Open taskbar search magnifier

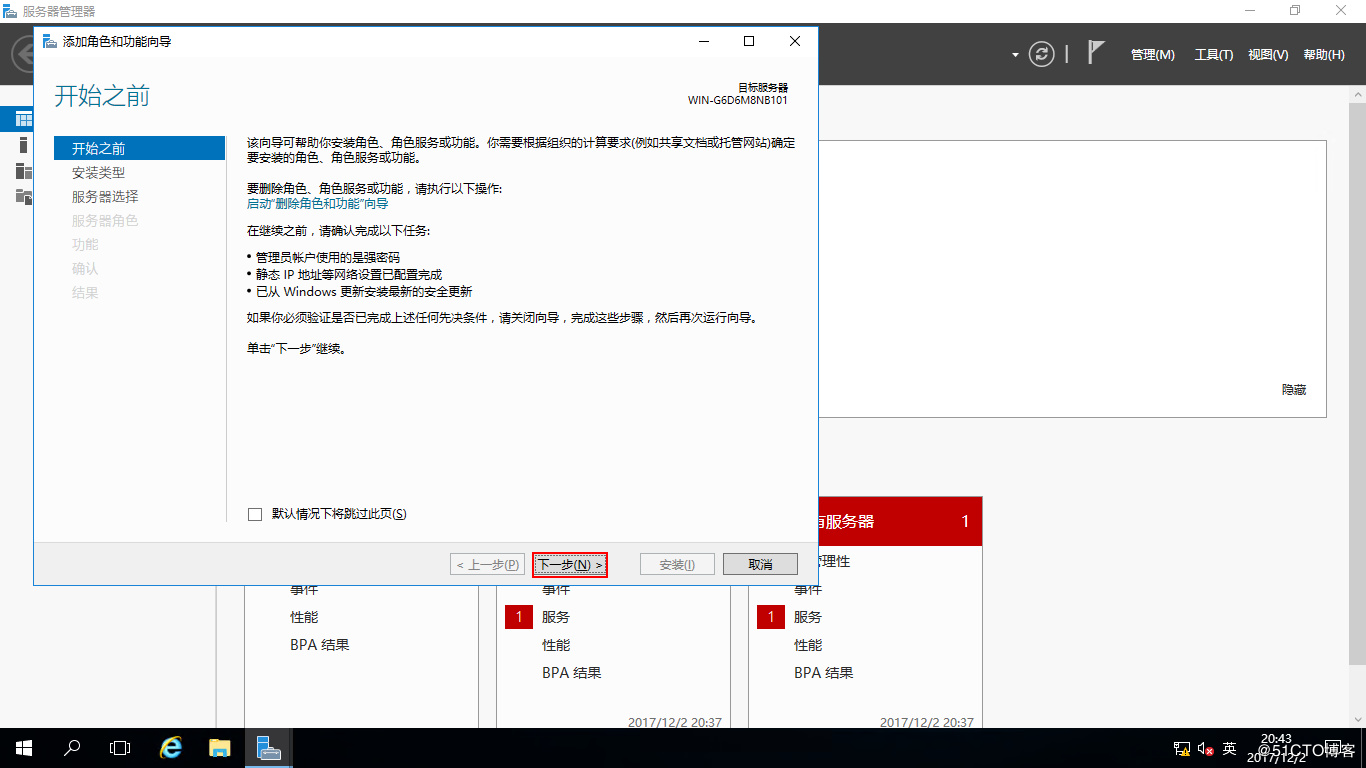pyautogui.click(x=72, y=748)
